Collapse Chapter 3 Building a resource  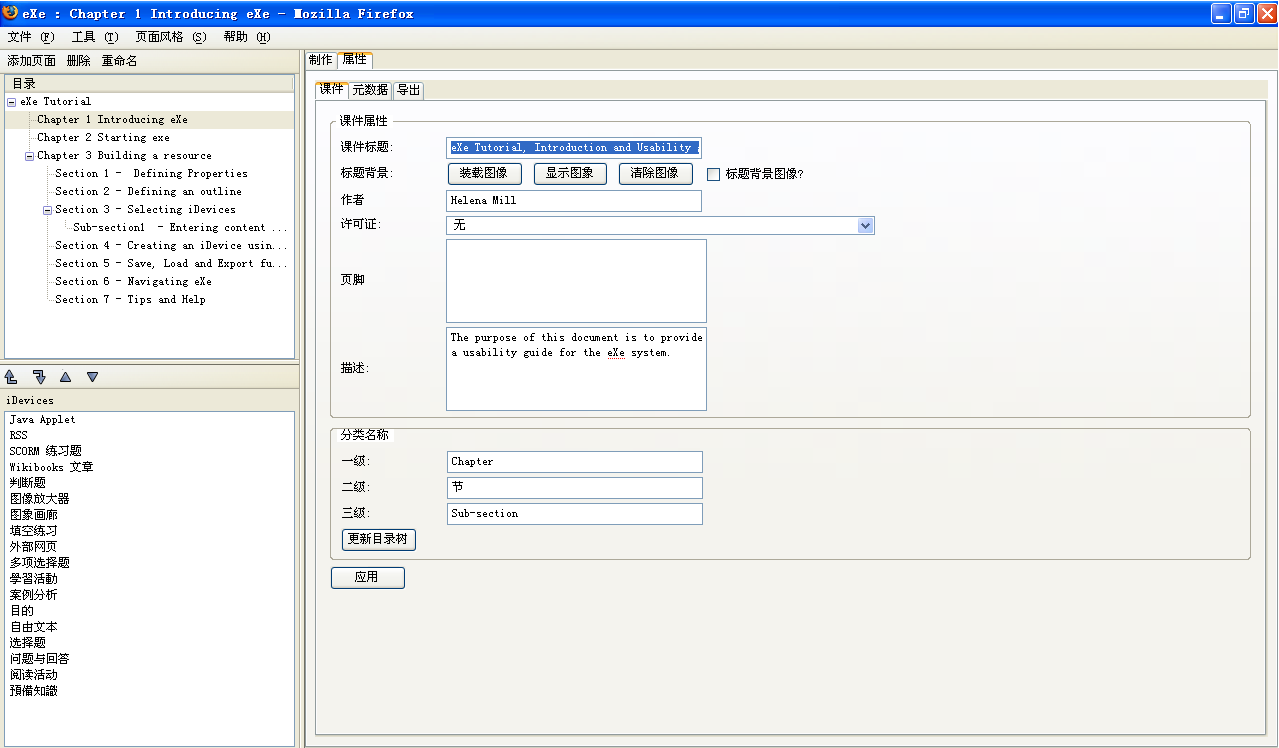[x=29, y=156]
